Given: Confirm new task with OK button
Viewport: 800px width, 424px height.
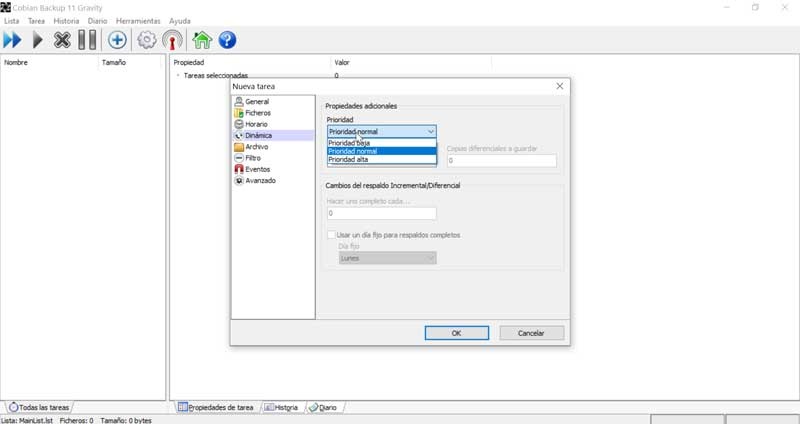Looking at the screenshot, I should 457,333.
